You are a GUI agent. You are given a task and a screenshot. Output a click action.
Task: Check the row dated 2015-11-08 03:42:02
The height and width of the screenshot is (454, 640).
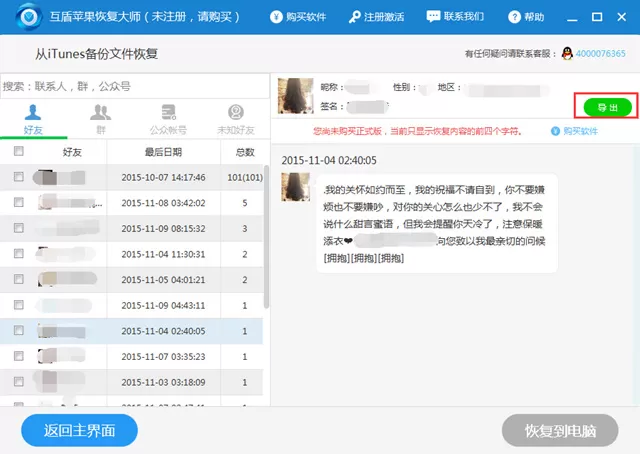point(18,202)
